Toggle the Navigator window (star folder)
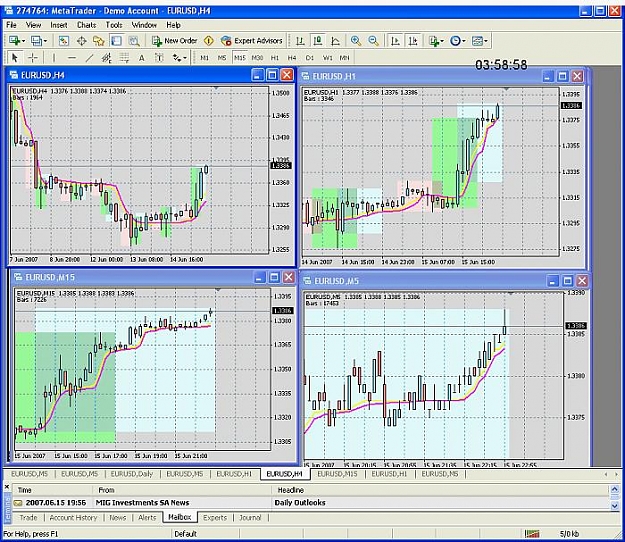 click(x=98, y=41)
